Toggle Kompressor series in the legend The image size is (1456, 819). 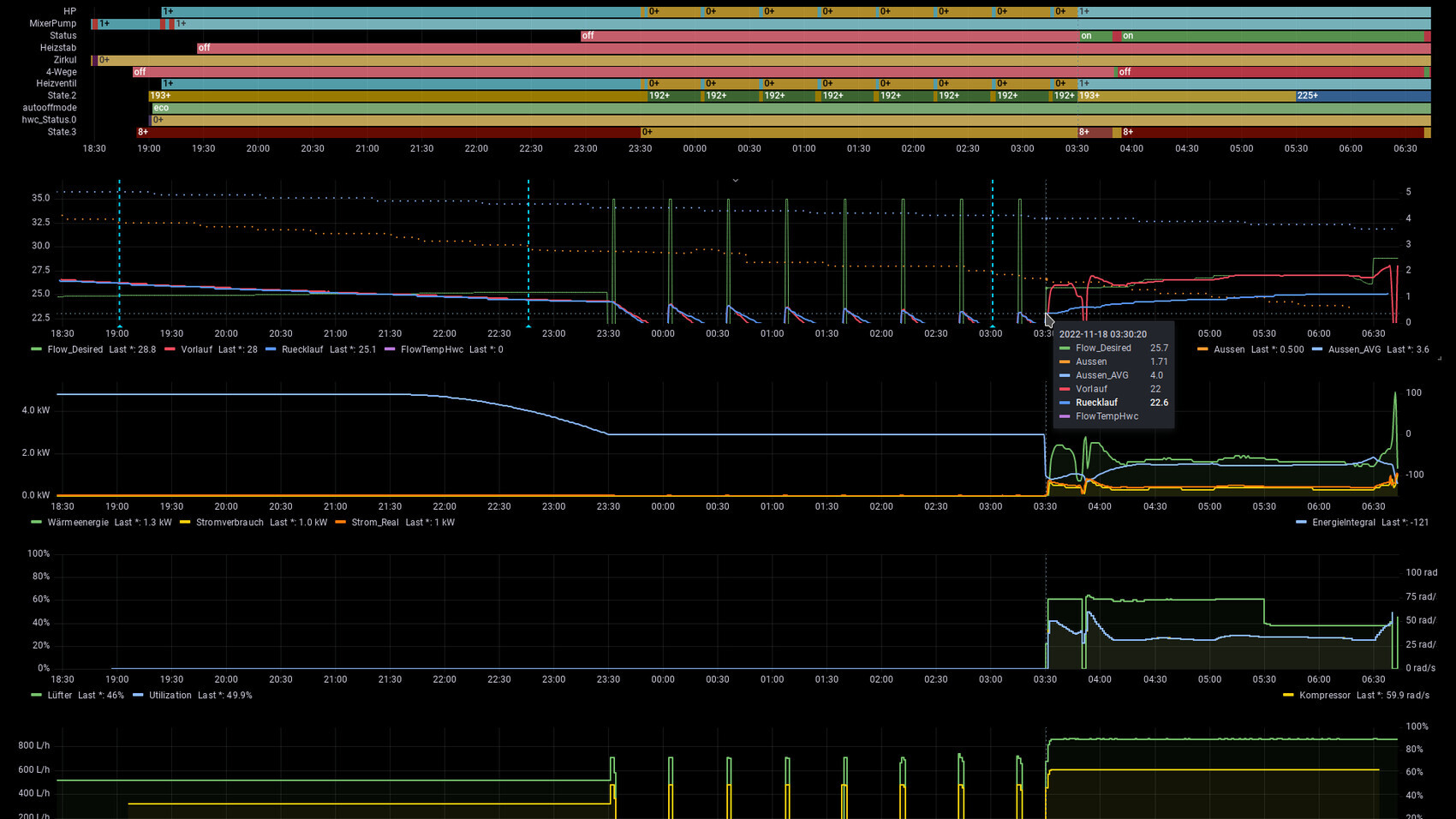pyautogui.click(x=1324, y=696)
